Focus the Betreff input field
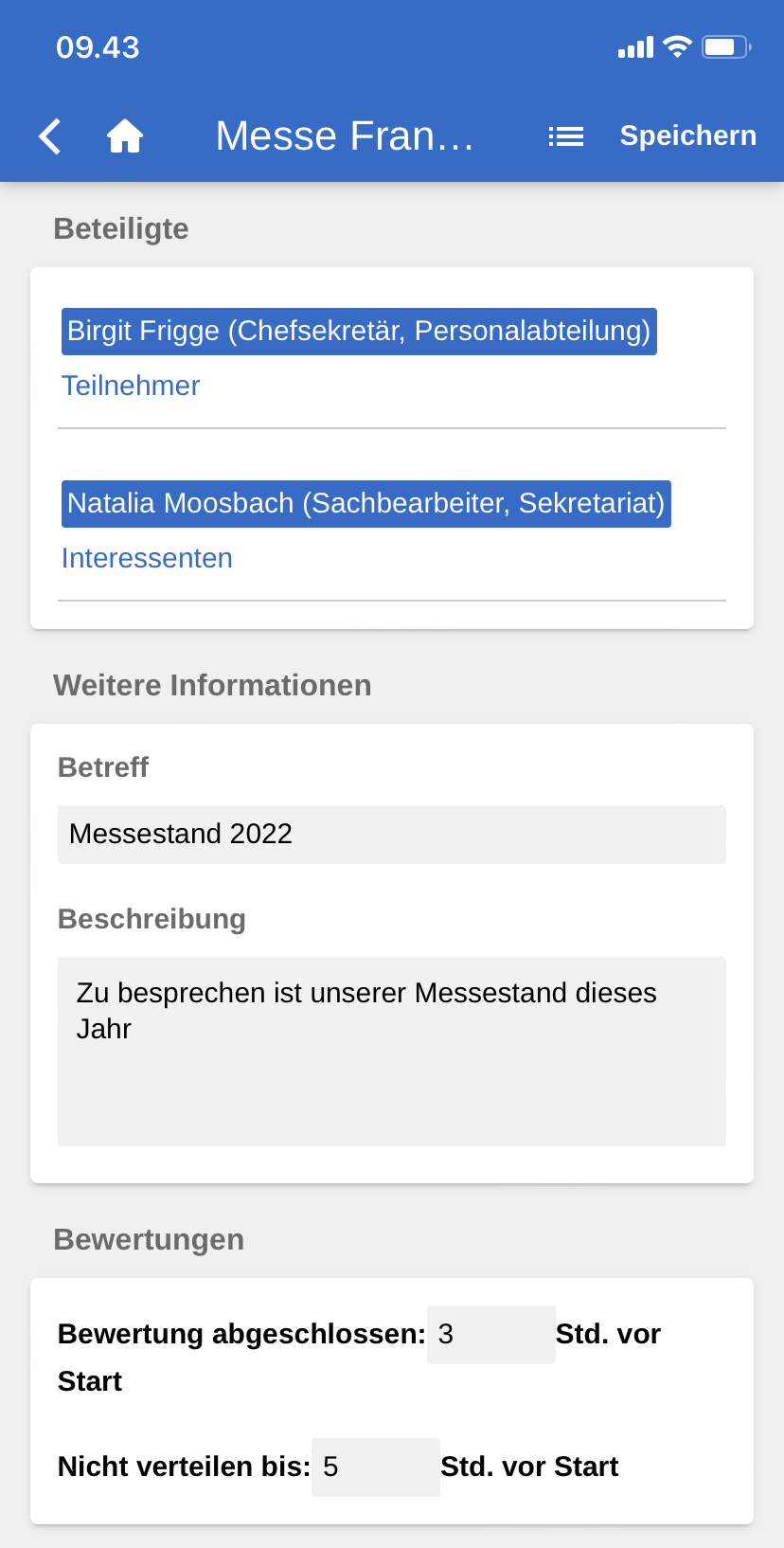Screen dimensions: 784x1548 pos(391,835)
